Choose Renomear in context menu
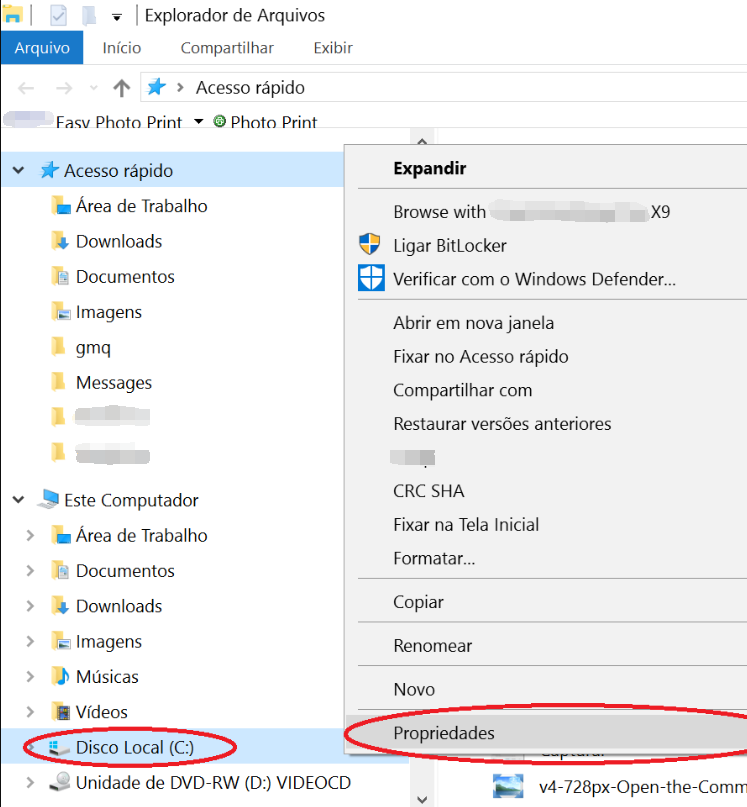 coord(432,645)
